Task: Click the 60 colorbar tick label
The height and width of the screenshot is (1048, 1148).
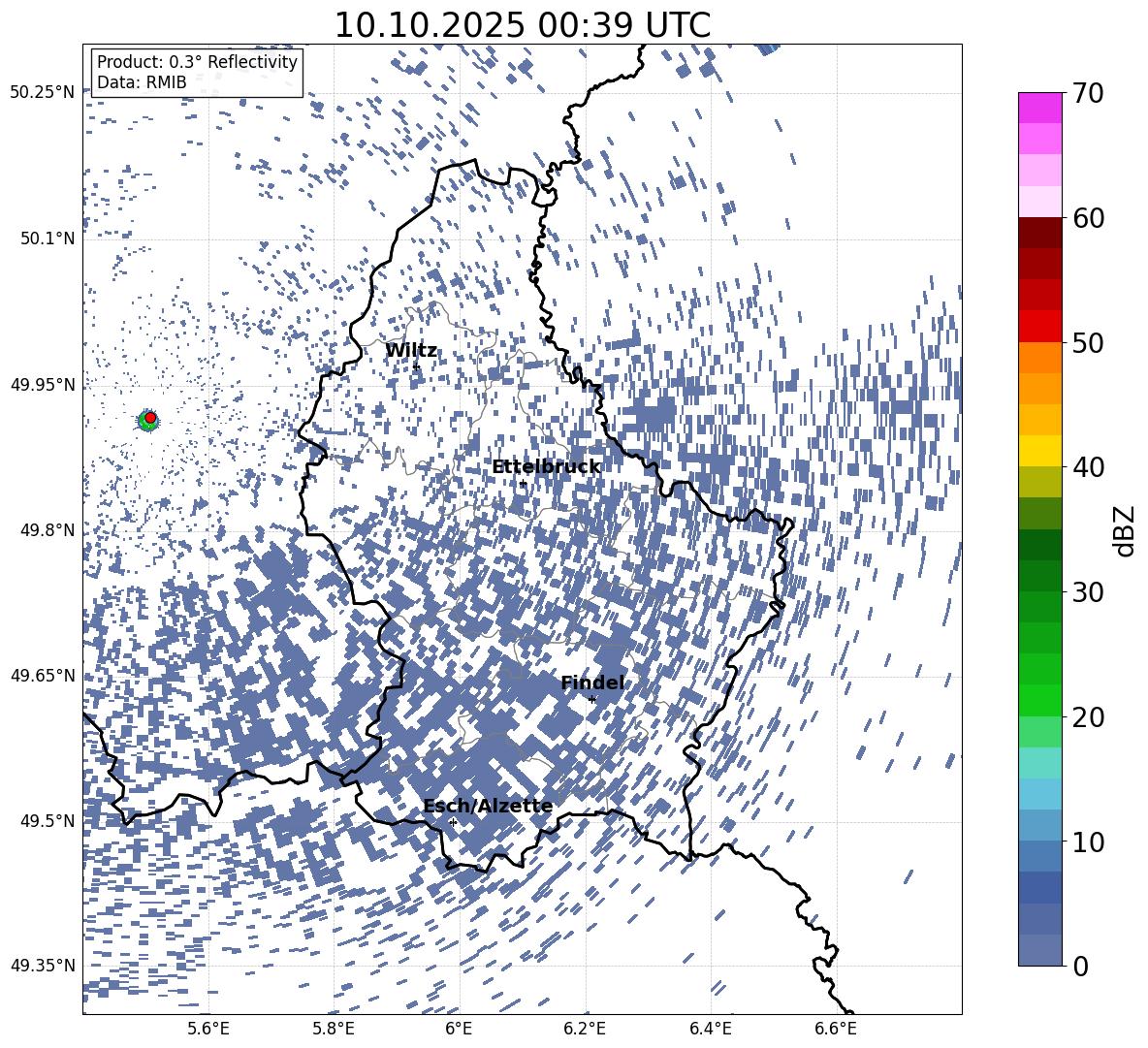Action: [1088, 218]
